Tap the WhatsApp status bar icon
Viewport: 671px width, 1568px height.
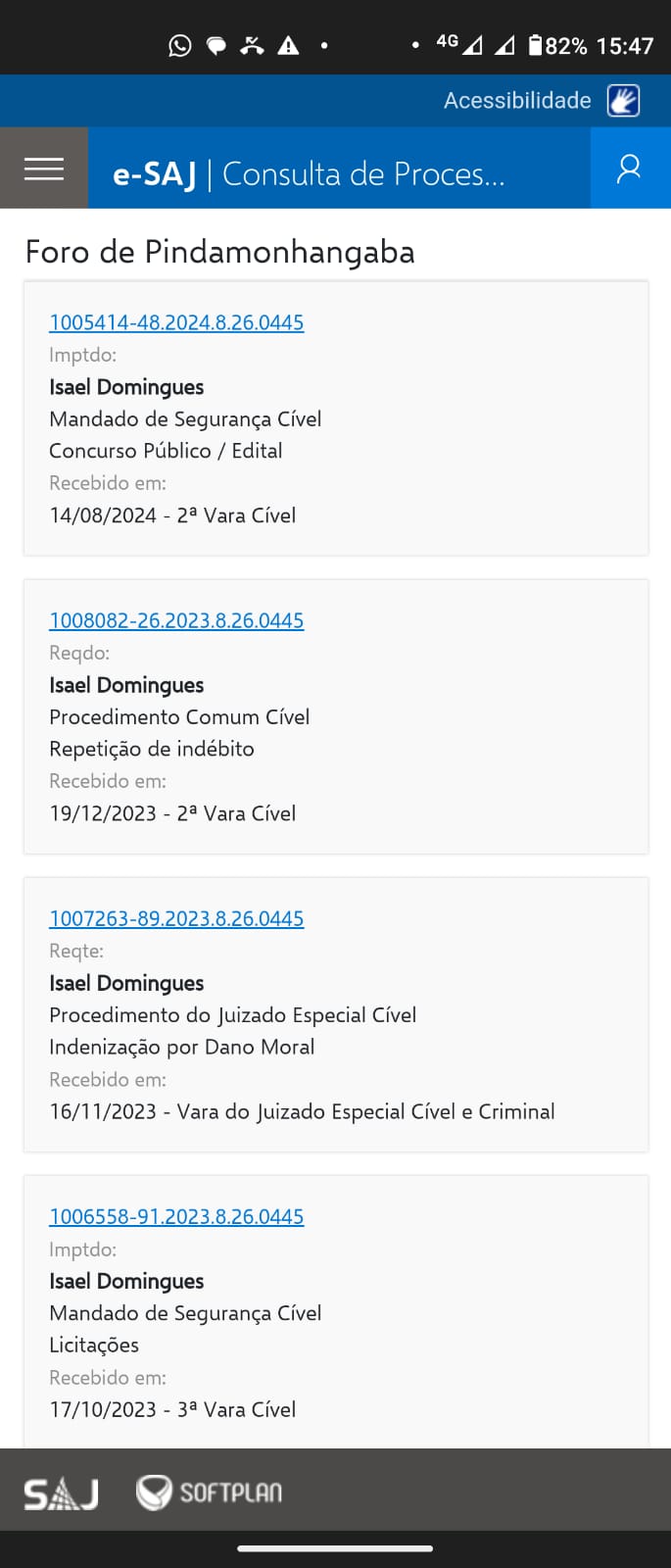point(180,45)
